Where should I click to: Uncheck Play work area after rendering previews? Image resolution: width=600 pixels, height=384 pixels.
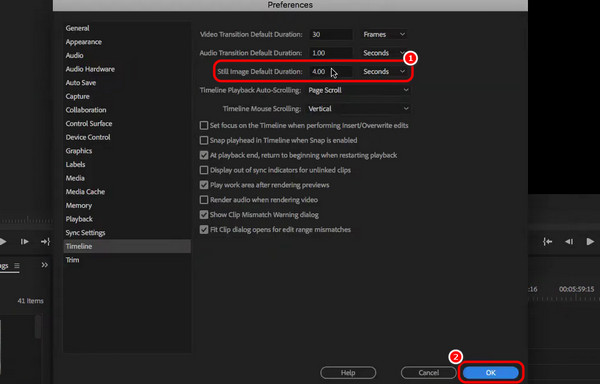[x=204, y=185]
